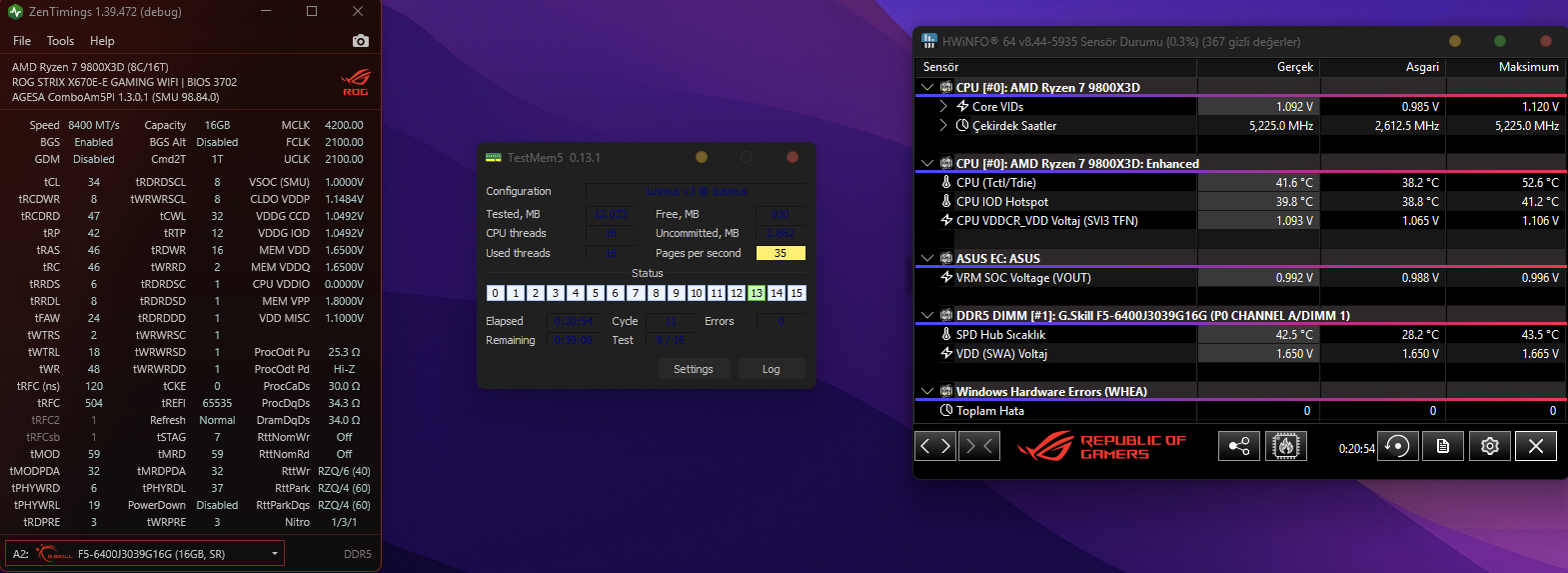The image size is (1568, 573).
Task: Click lightning icon next to CPU VDDCR_VDD Voltaj
Action: click(946, 220)
